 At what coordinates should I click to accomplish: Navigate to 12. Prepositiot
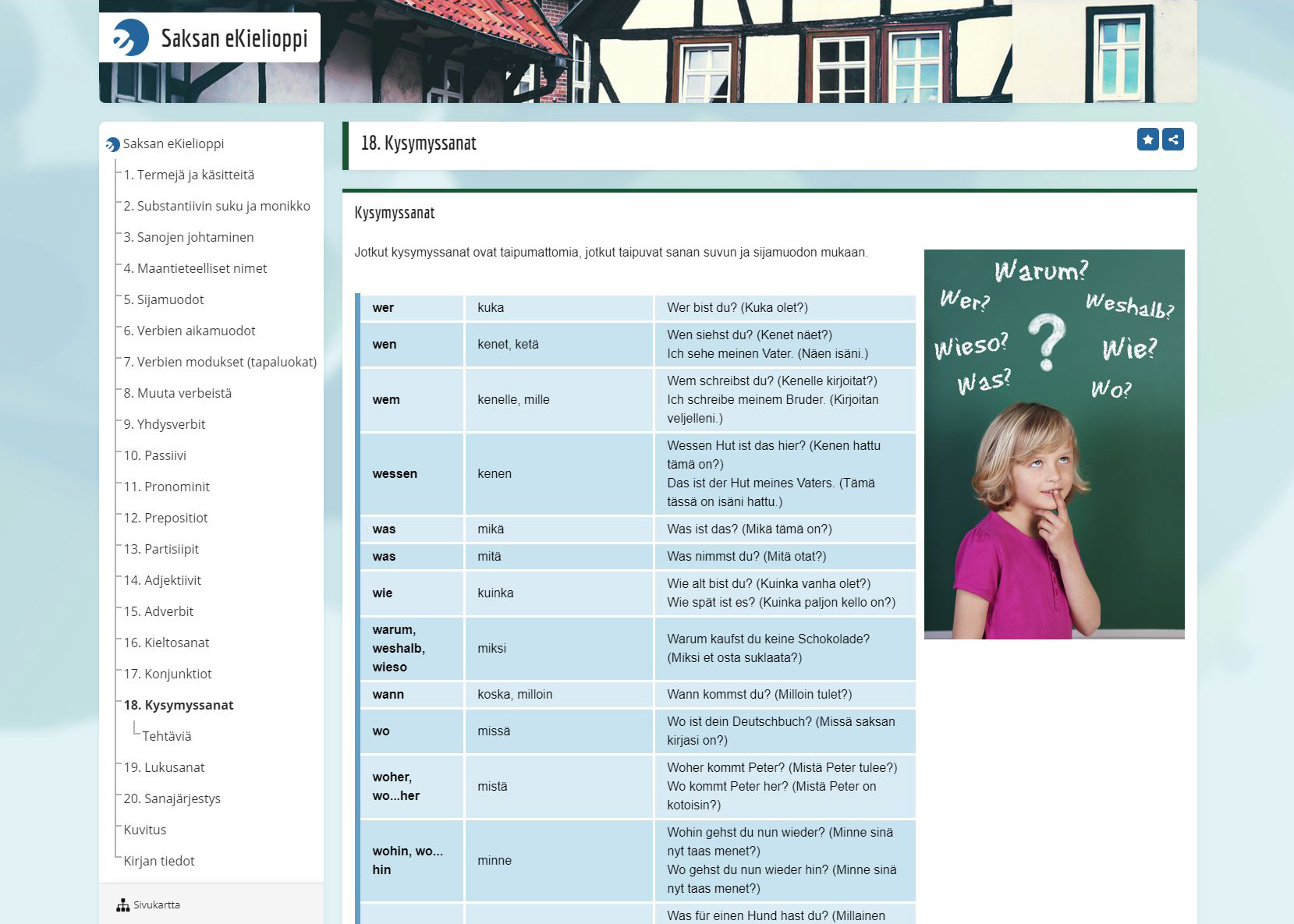coord(165,518)
